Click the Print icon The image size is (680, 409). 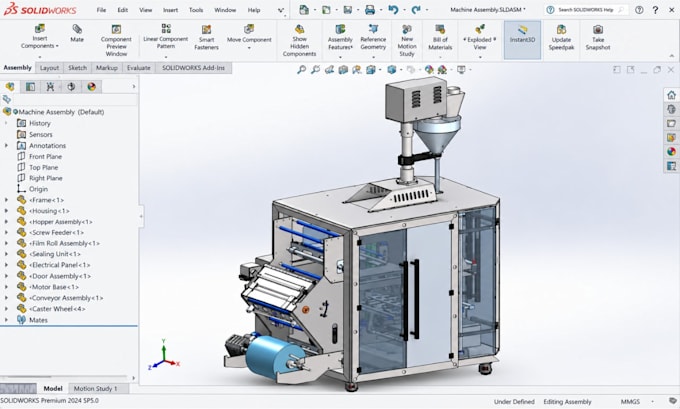tap(369, 10)
